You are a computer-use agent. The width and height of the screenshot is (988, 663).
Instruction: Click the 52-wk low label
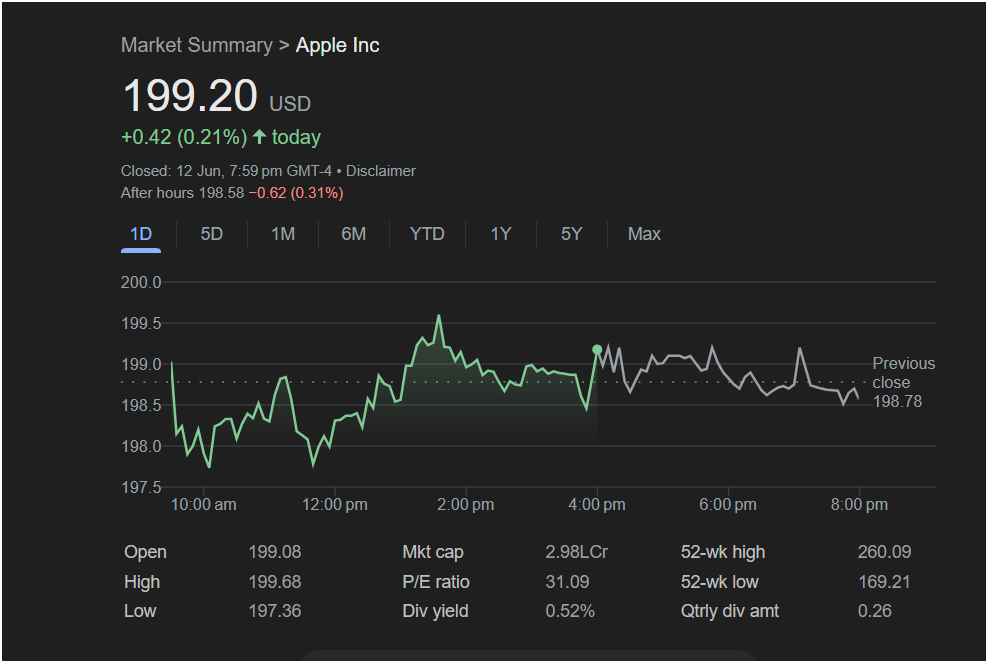click(720, 582)
